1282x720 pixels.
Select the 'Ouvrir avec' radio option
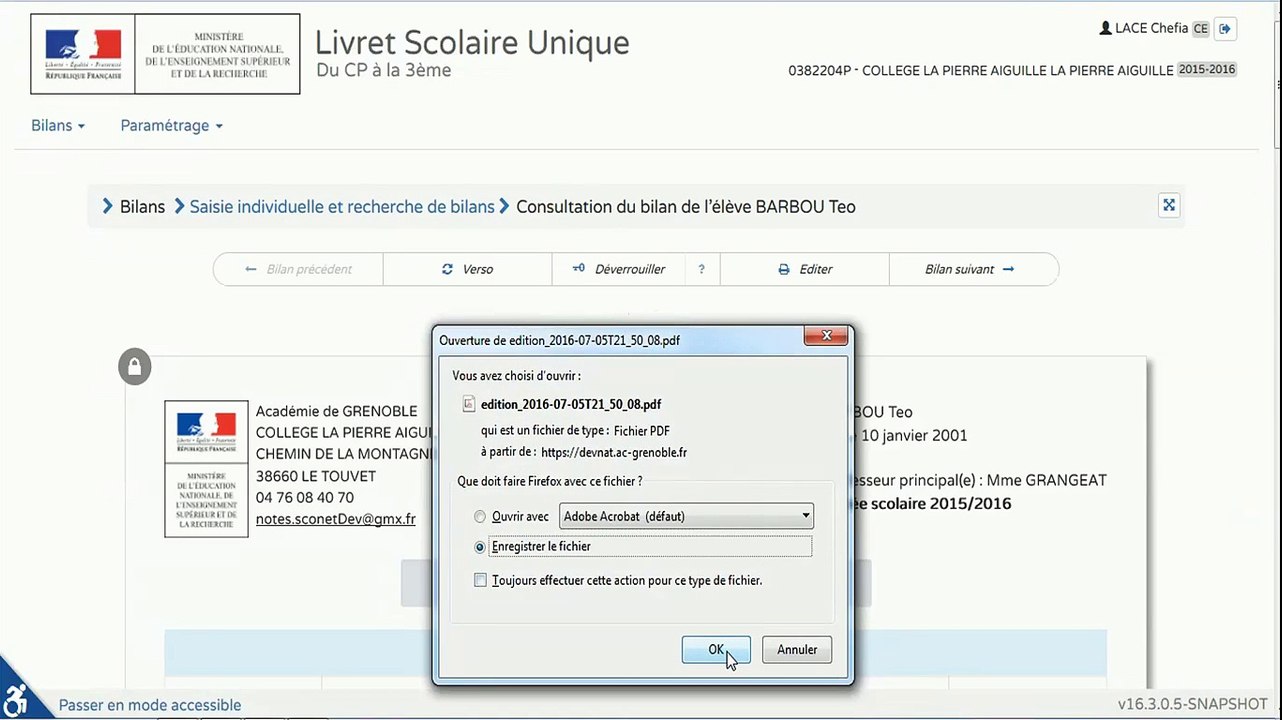480,517
